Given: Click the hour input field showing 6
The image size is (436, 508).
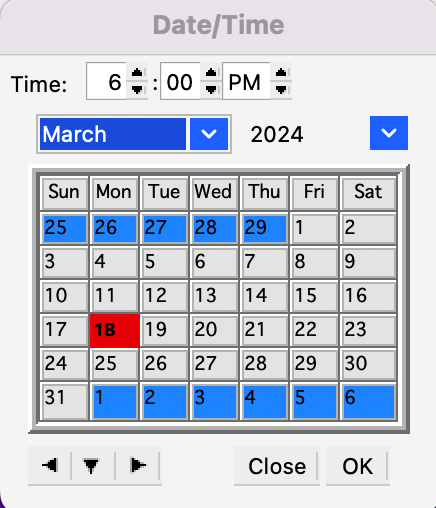Looking at the screenshot, I should coord(106,81).
